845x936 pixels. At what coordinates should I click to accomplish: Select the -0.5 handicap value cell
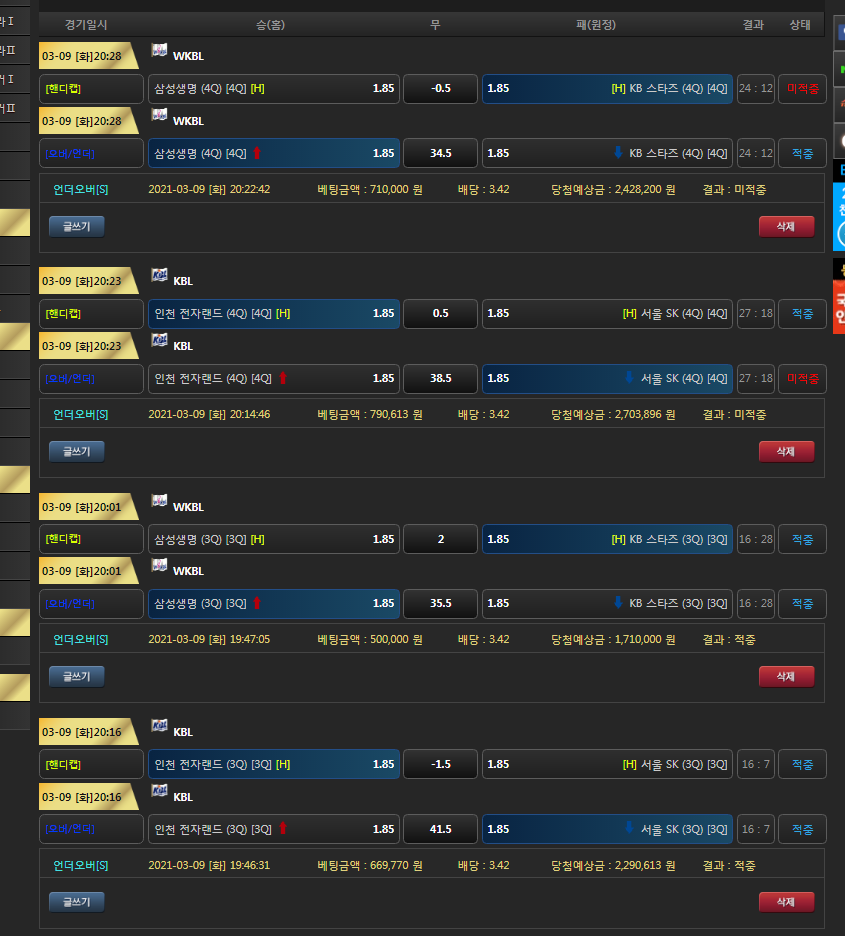pyautogui.click(x=440, y=88)
